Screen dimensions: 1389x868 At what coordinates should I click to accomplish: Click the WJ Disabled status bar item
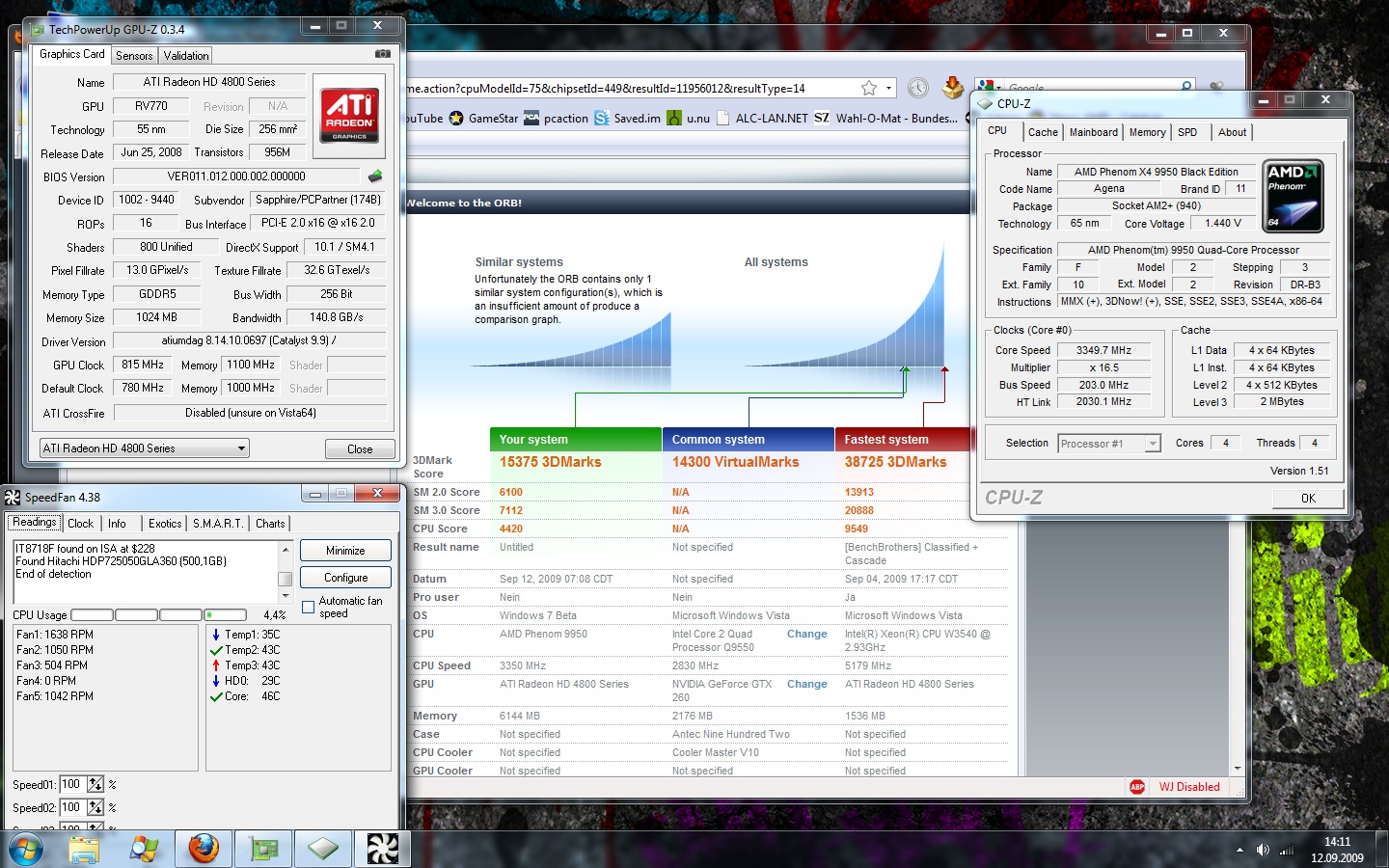[1189, 787]
